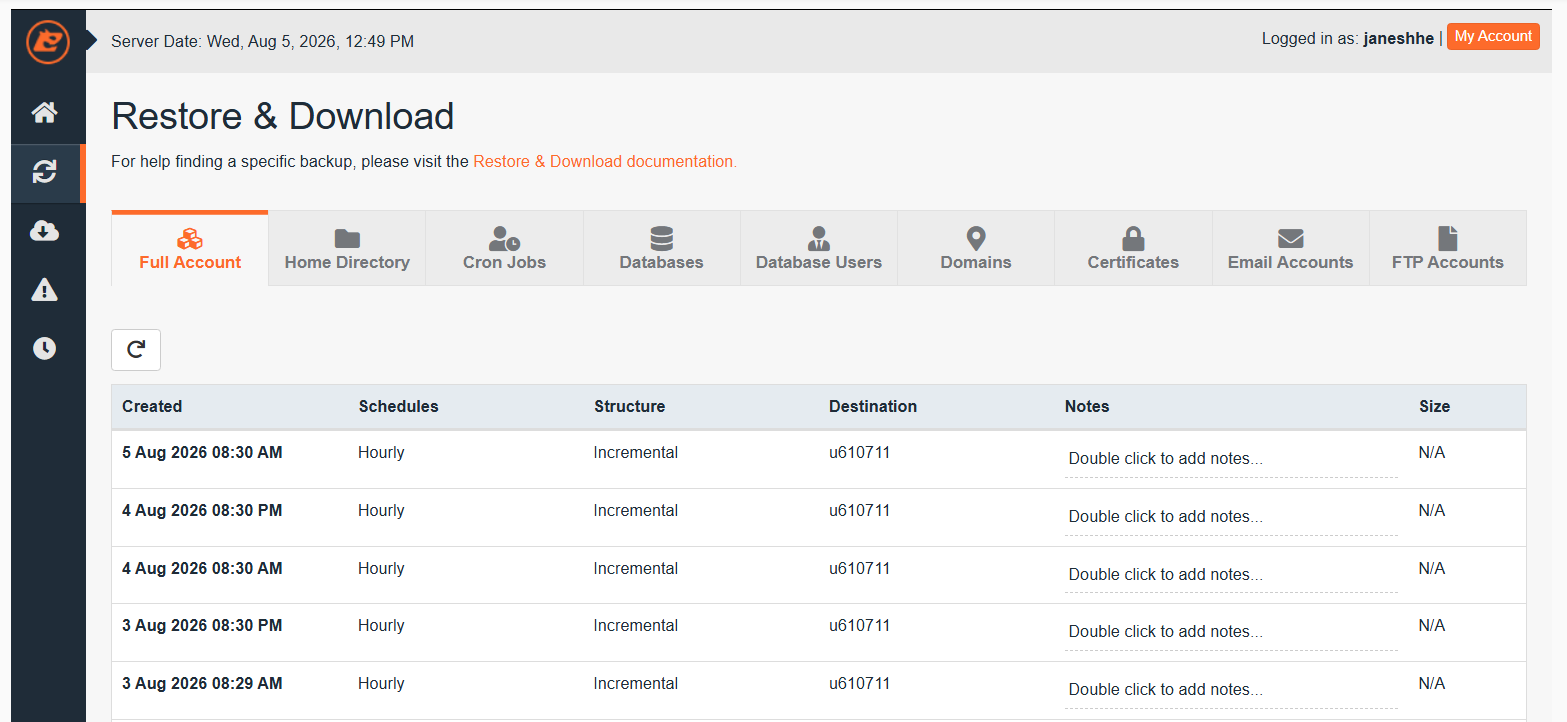The height and width of the screenshot is (722, 1567).
Task: Click notes field for 4 Aug 08:30 AM backup
Action: pyautogui.click(x=1231, y=575)
